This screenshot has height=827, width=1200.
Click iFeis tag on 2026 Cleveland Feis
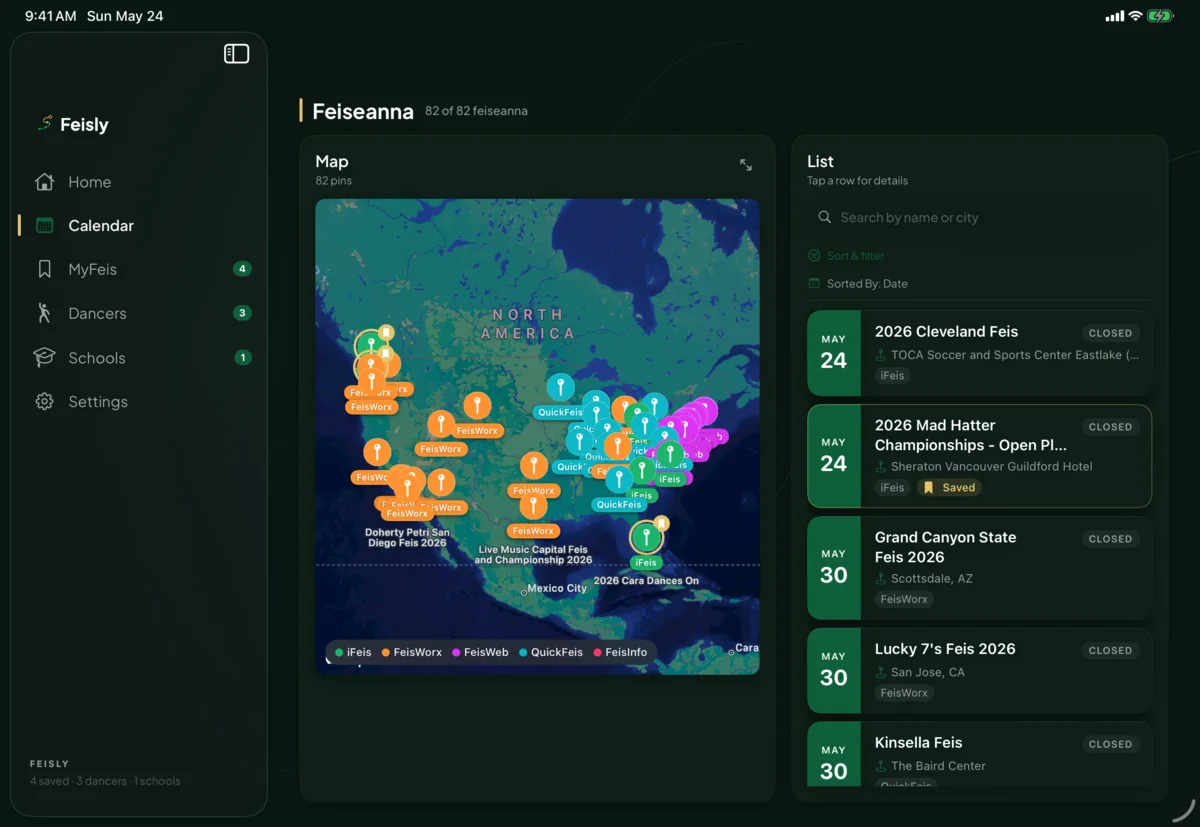[x=892, y=376]
